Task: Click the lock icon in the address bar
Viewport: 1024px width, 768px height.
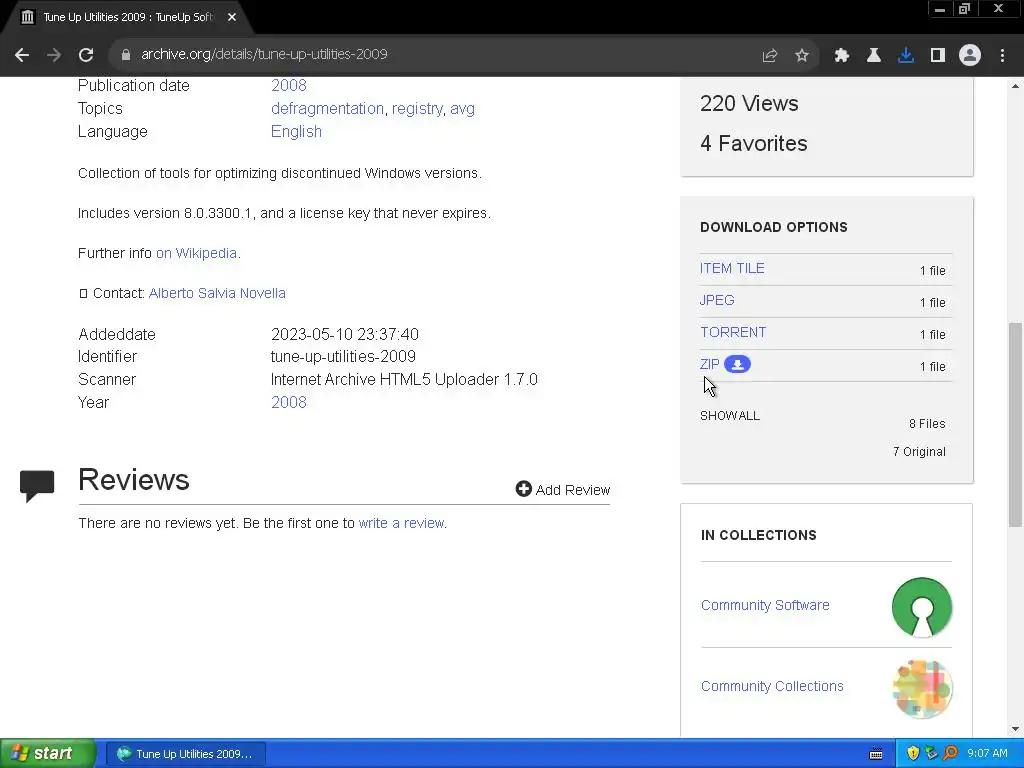Action: 125,55
